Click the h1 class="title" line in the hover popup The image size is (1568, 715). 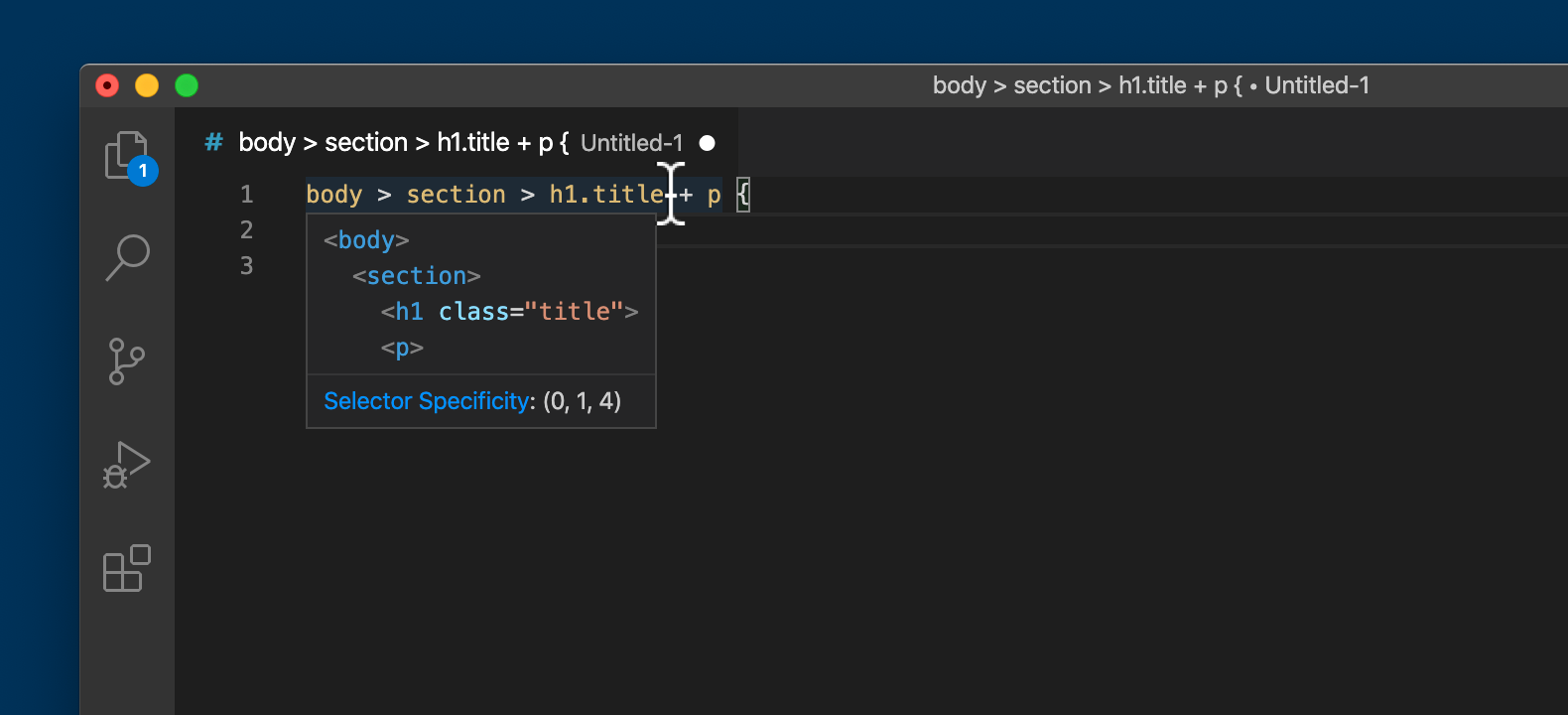509,312
